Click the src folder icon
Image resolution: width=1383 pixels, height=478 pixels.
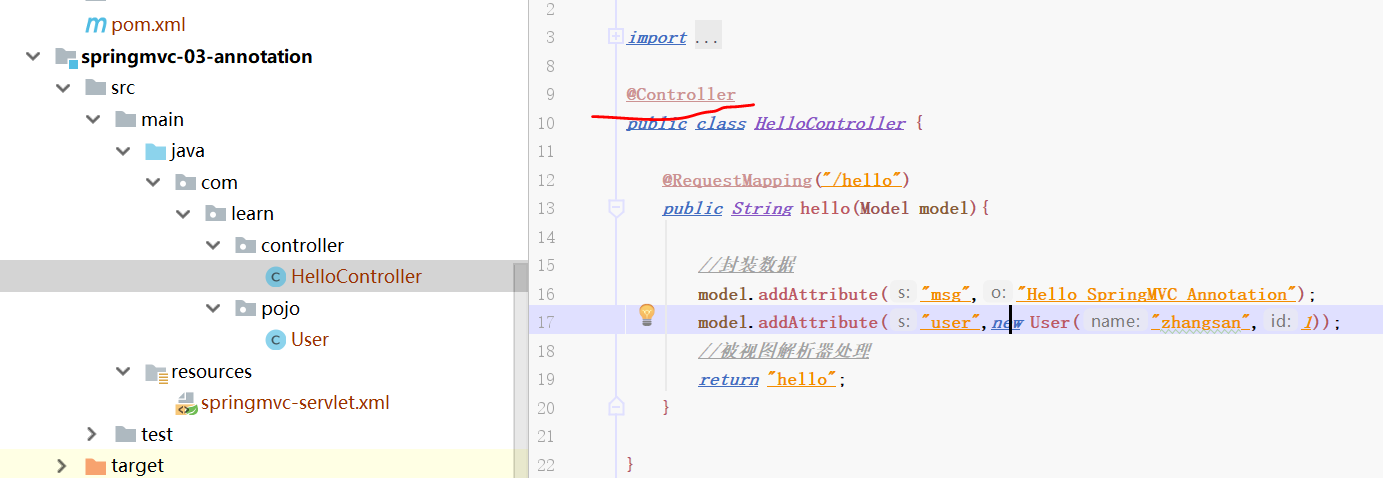pyautogui.click(x=95, y=88)
